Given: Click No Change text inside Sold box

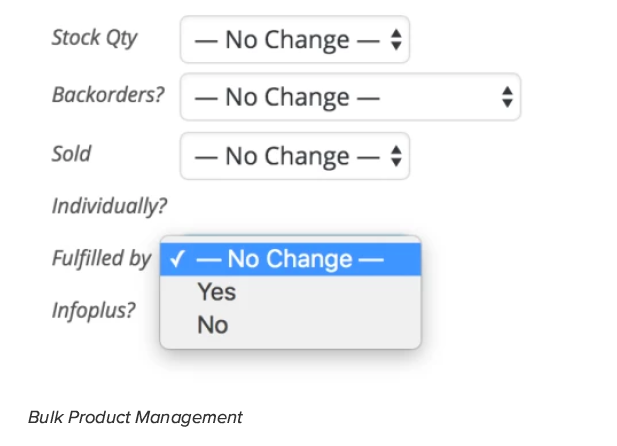Looking at the screenshot, I should click(x=287, y=156).
